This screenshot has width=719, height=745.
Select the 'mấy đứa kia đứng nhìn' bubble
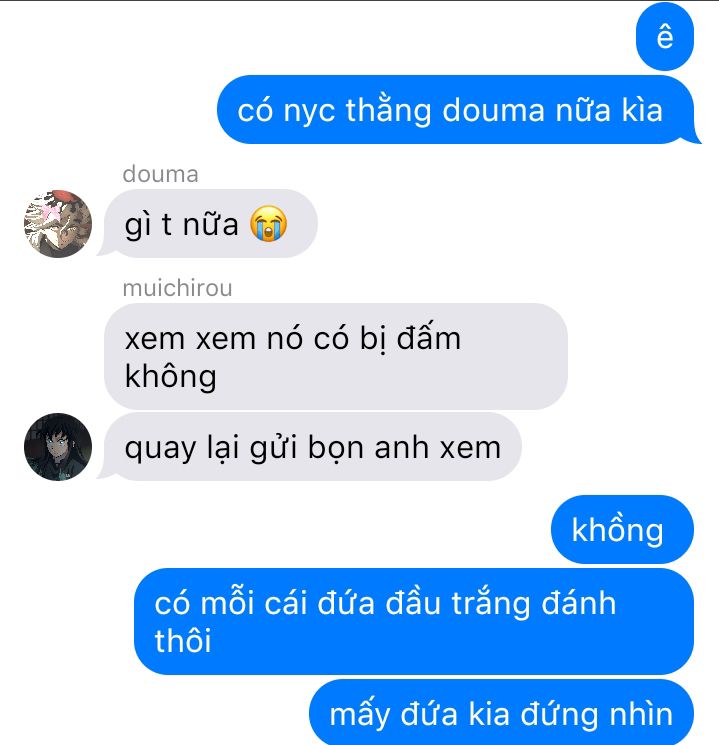(x=502, y=713)
